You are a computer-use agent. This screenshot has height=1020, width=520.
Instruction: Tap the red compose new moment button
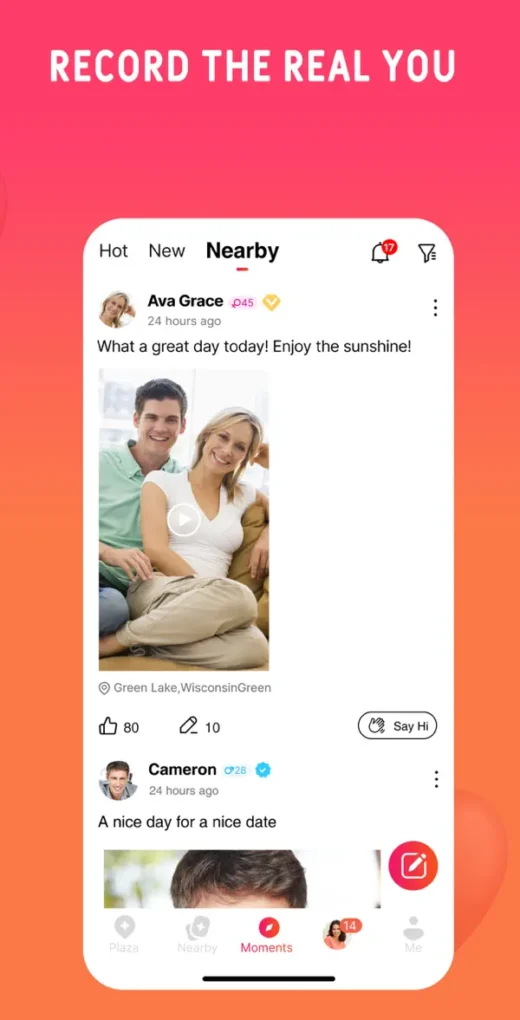coord(413,865)
